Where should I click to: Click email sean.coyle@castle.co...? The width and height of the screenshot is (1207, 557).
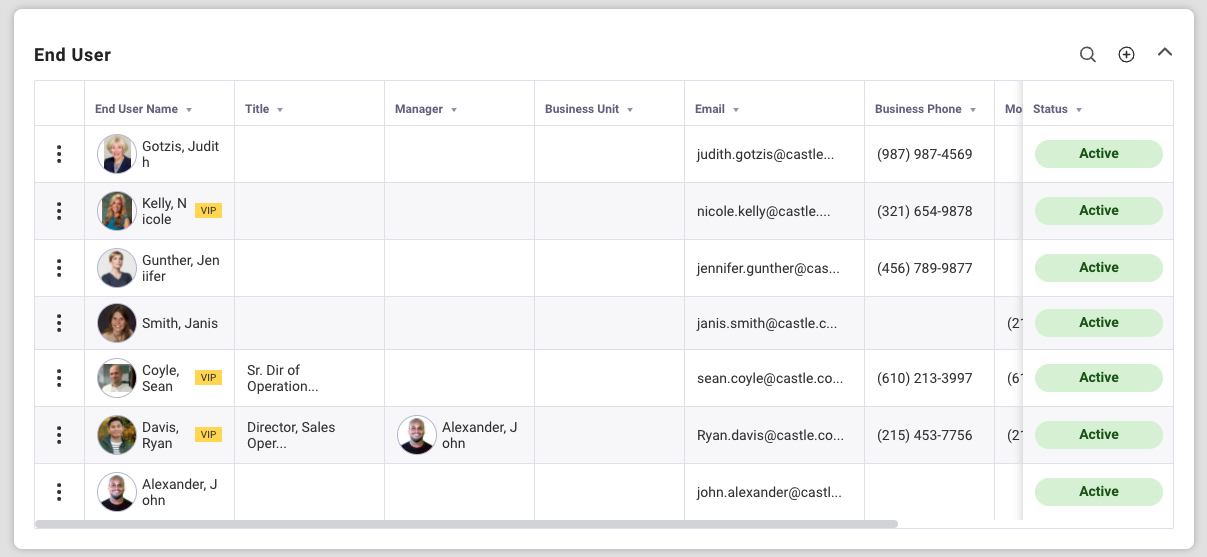769,379
